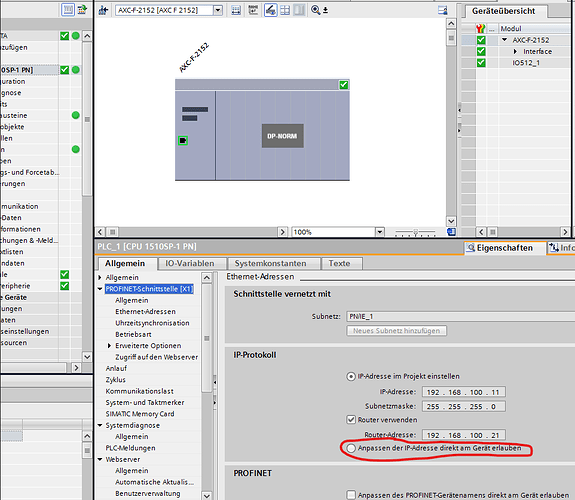This screenshot has height=500, width=575.
Task: Expand the 'Erweiterte Optionen' node
Action: click(109, 346)
